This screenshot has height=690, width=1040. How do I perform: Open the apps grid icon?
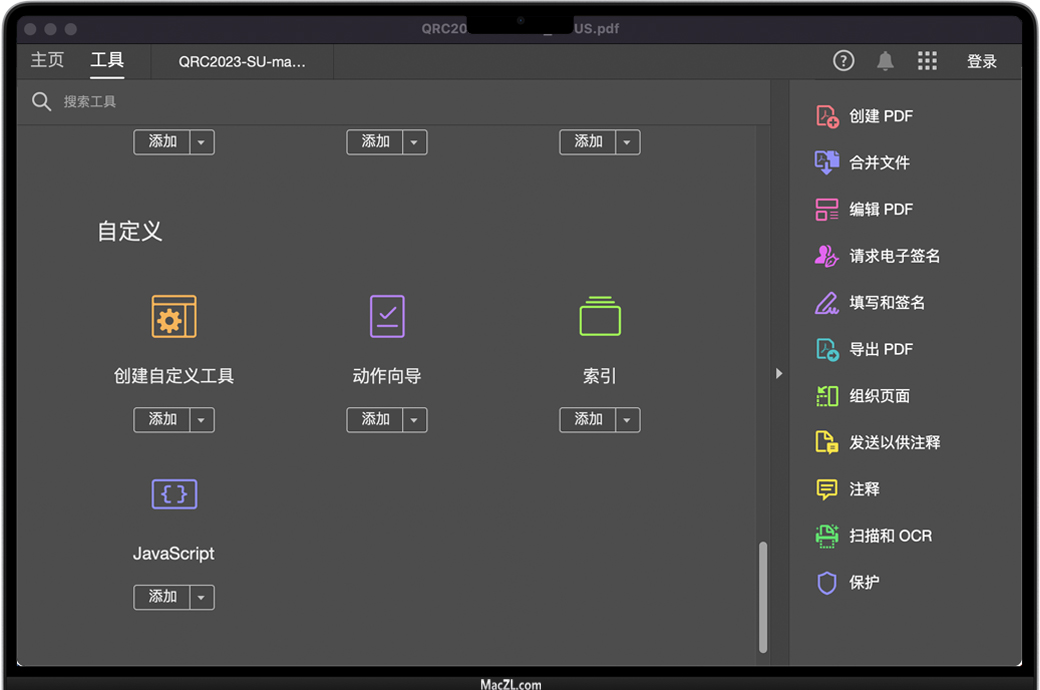927,61
